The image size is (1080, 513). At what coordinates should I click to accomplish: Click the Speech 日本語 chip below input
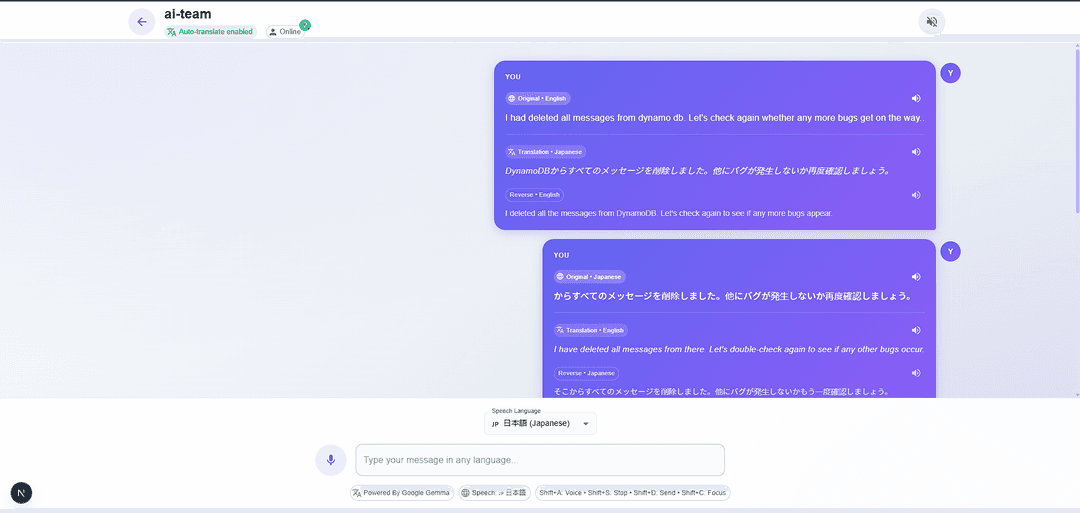494,493
